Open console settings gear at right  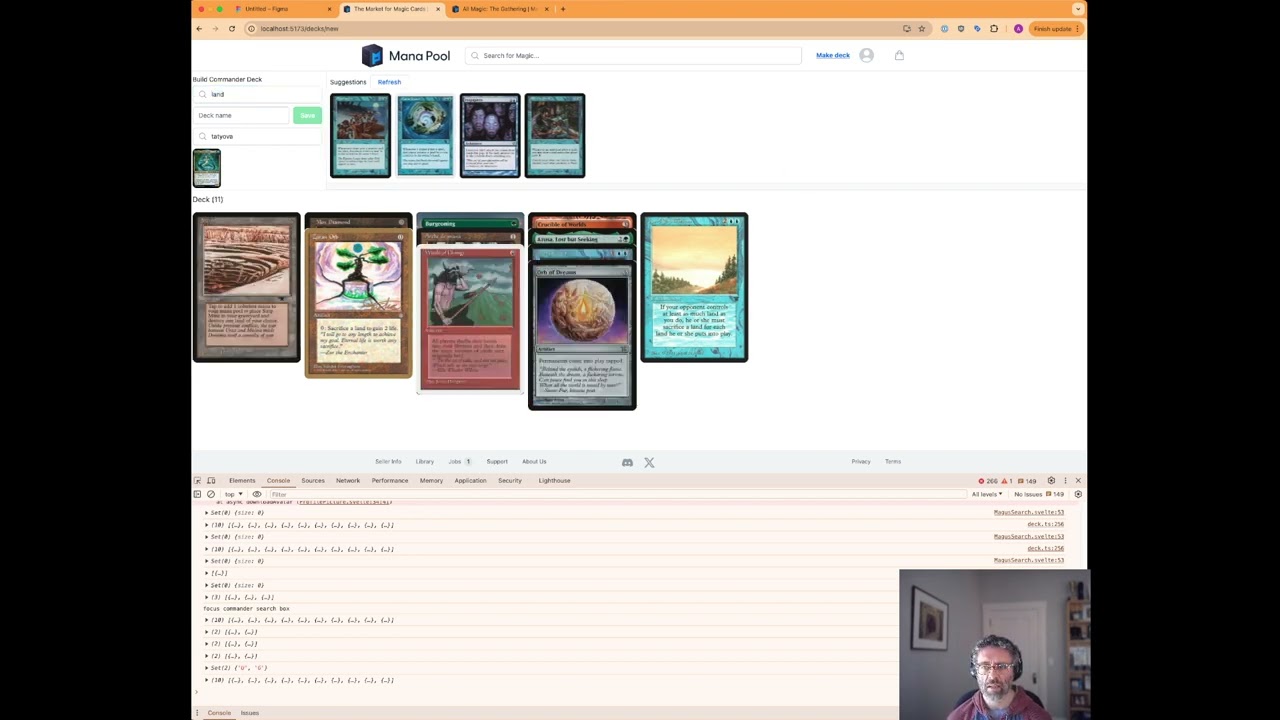click(x=1078, y=494)
